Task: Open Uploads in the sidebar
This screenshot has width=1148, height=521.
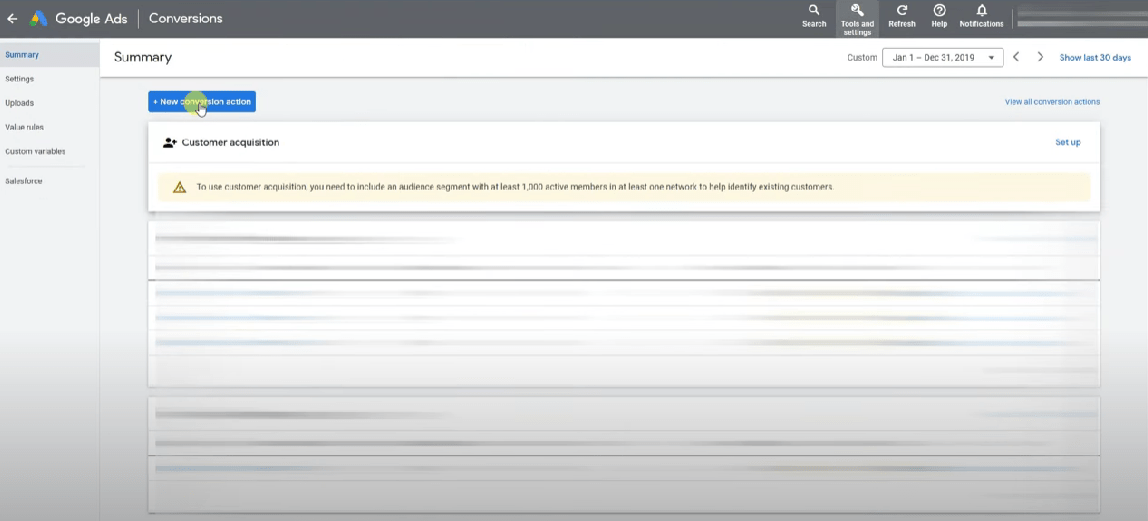Action: pos(20,103)
